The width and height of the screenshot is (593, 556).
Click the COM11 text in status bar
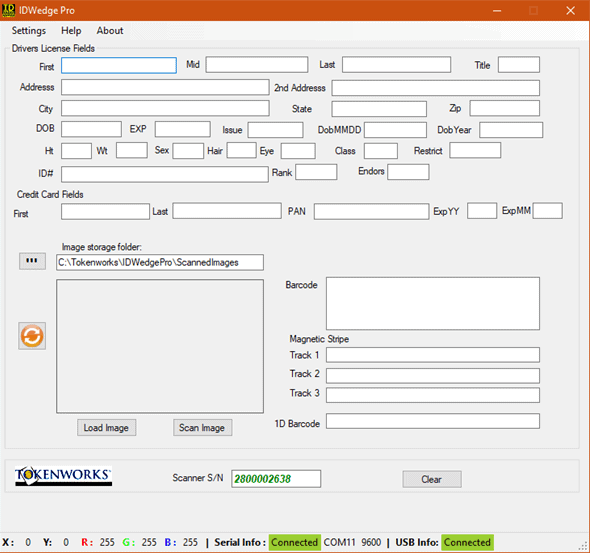tap(340, 542)
